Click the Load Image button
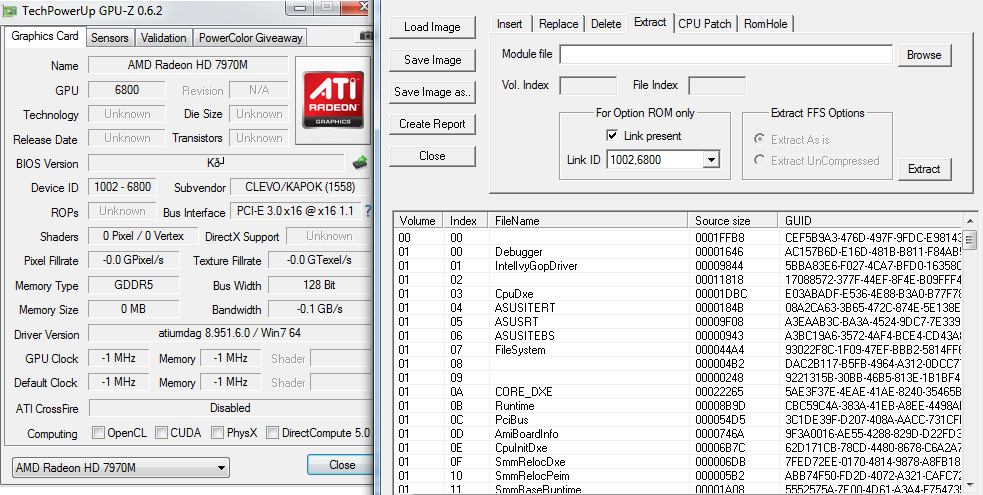The image size is (983, 495). [432, 27]
